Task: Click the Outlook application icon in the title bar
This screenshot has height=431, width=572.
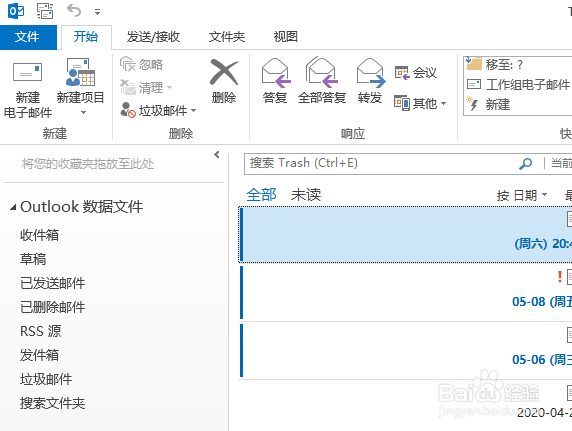Action: pos(16,11)
